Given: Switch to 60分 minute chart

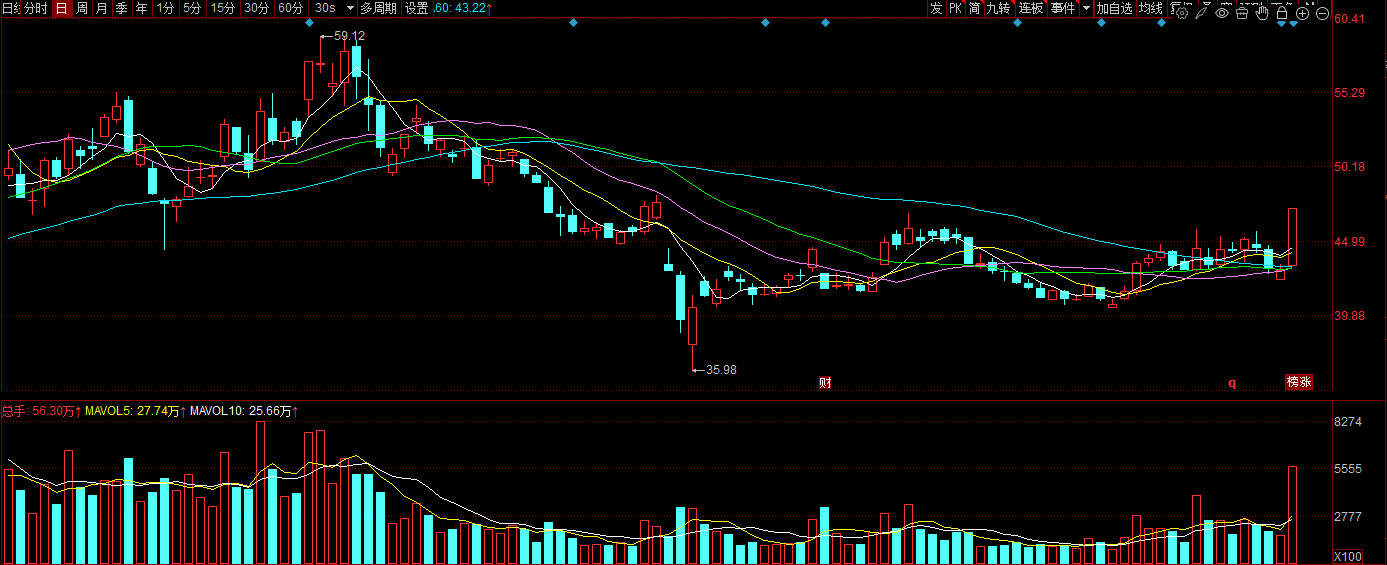Looking at the screenshot, I should coord(291,8).
